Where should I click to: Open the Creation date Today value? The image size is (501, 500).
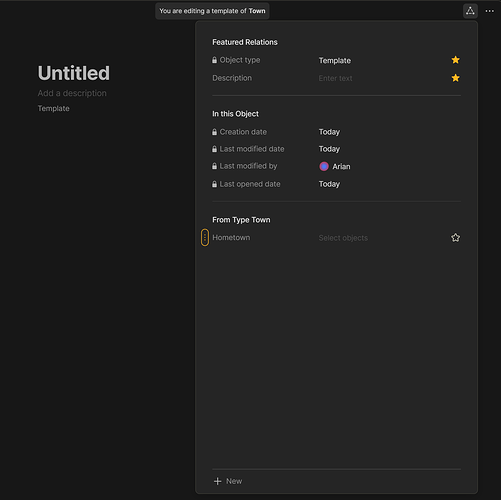pyautogui.click(x=329, y=132)
